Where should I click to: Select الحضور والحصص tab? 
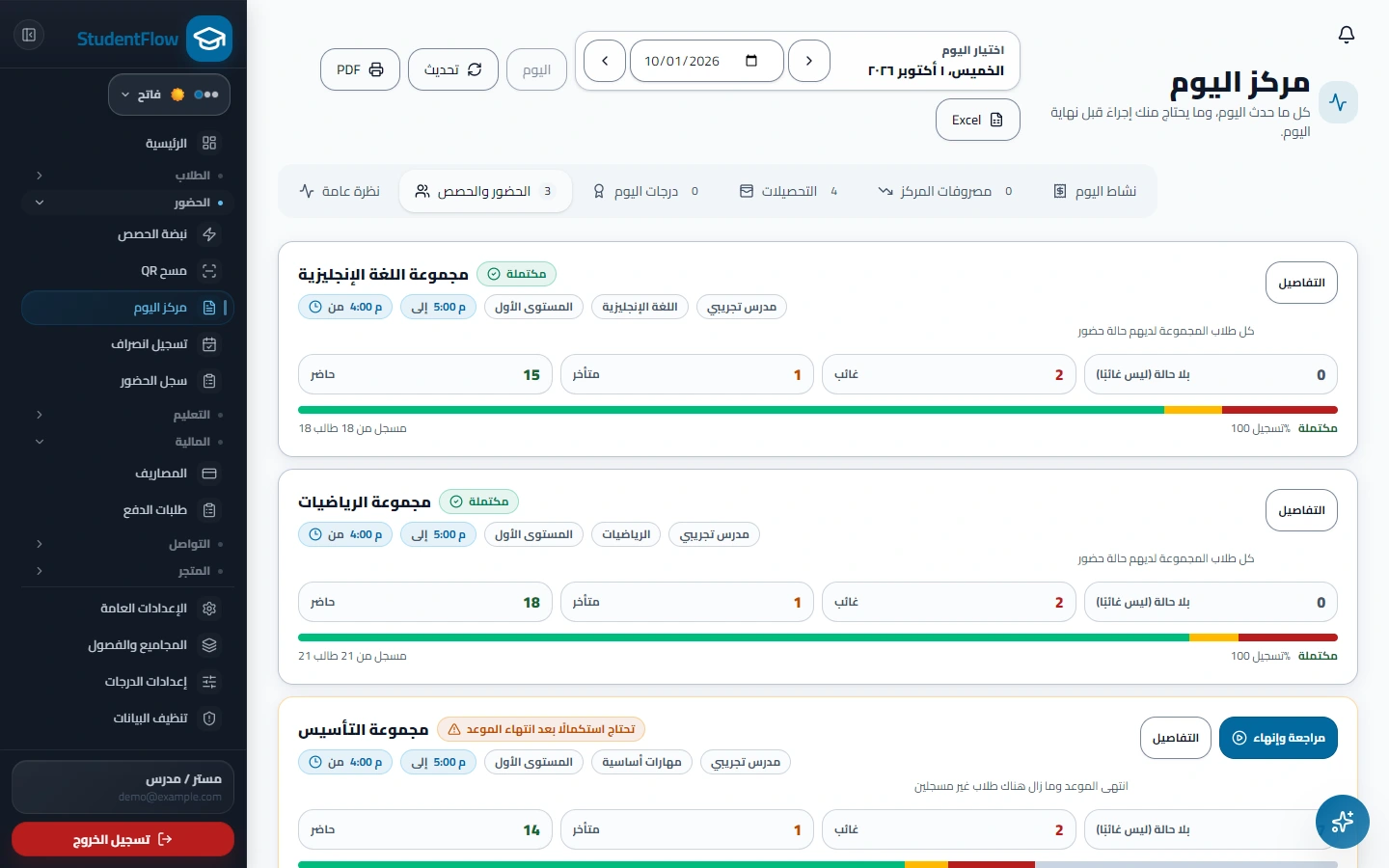pos(485,191)
